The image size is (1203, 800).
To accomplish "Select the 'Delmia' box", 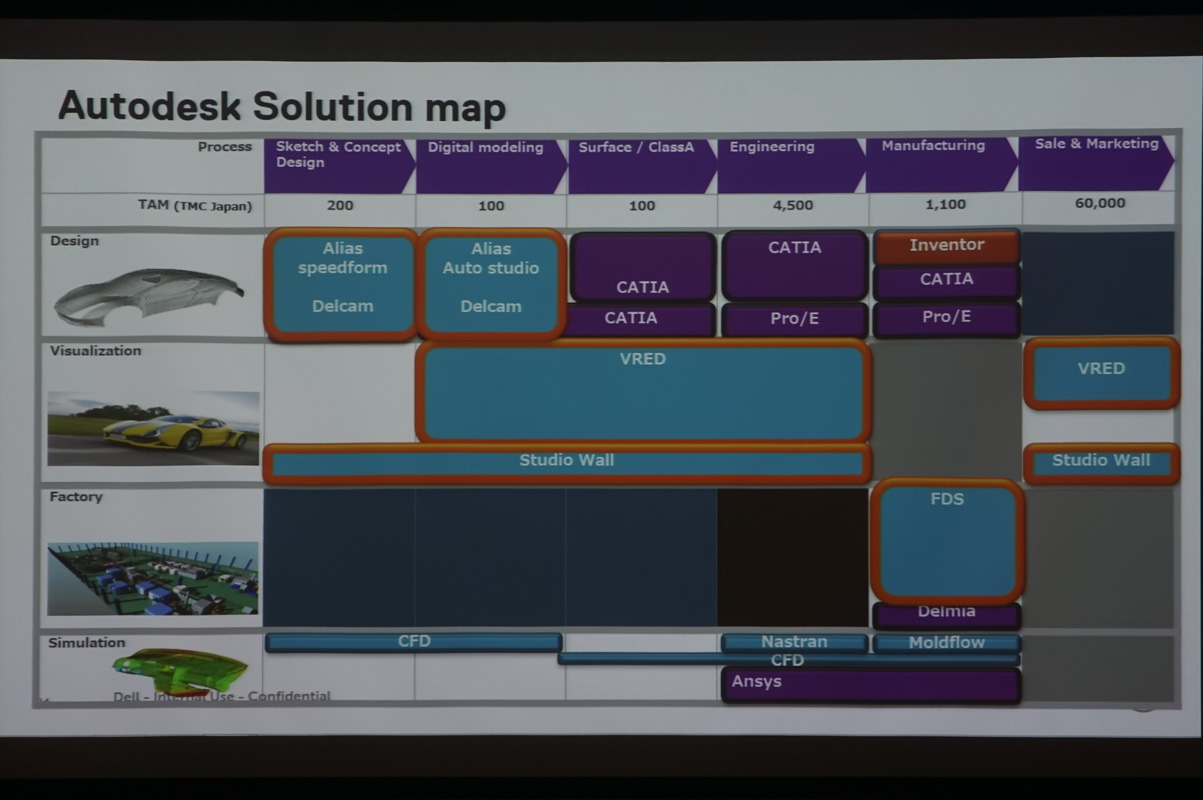I will click(946, 614).
